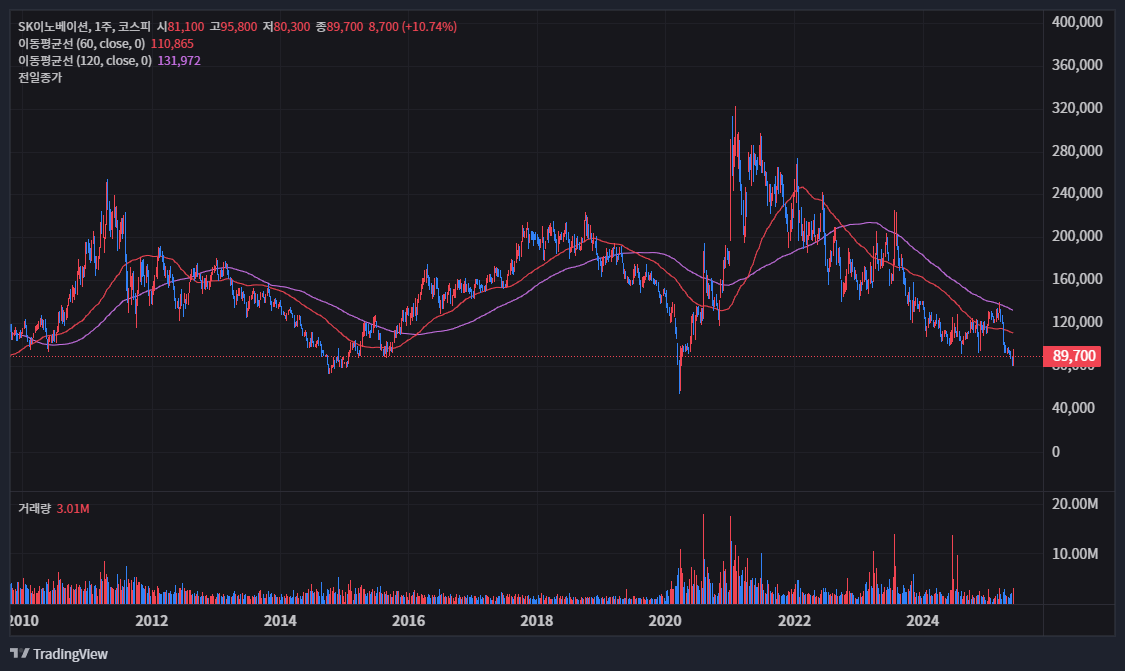
Task: Click the 거래량 volume legend label
Action: [x=34, y=509]
